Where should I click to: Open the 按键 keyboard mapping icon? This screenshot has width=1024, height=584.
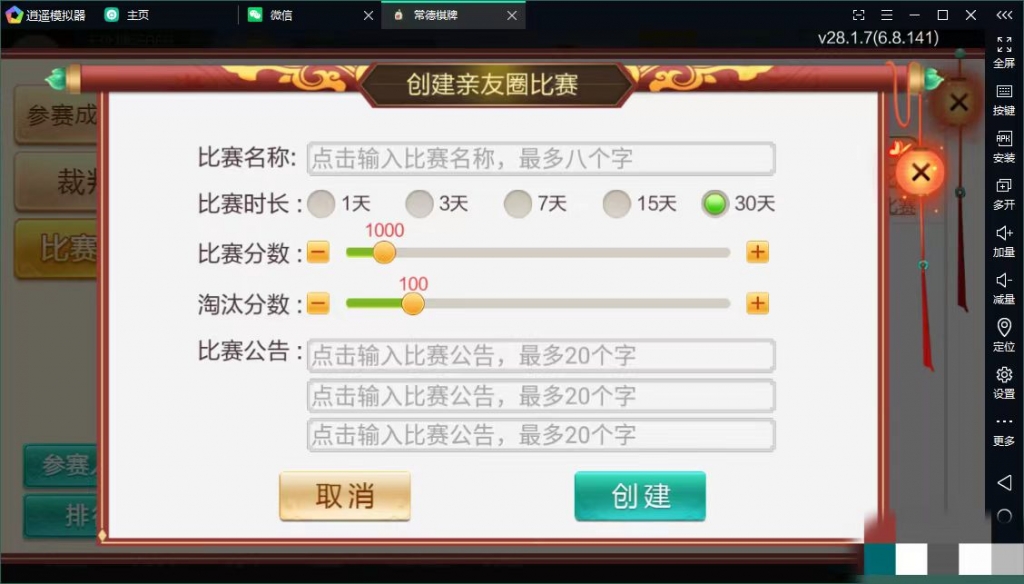pos(1004,100)
